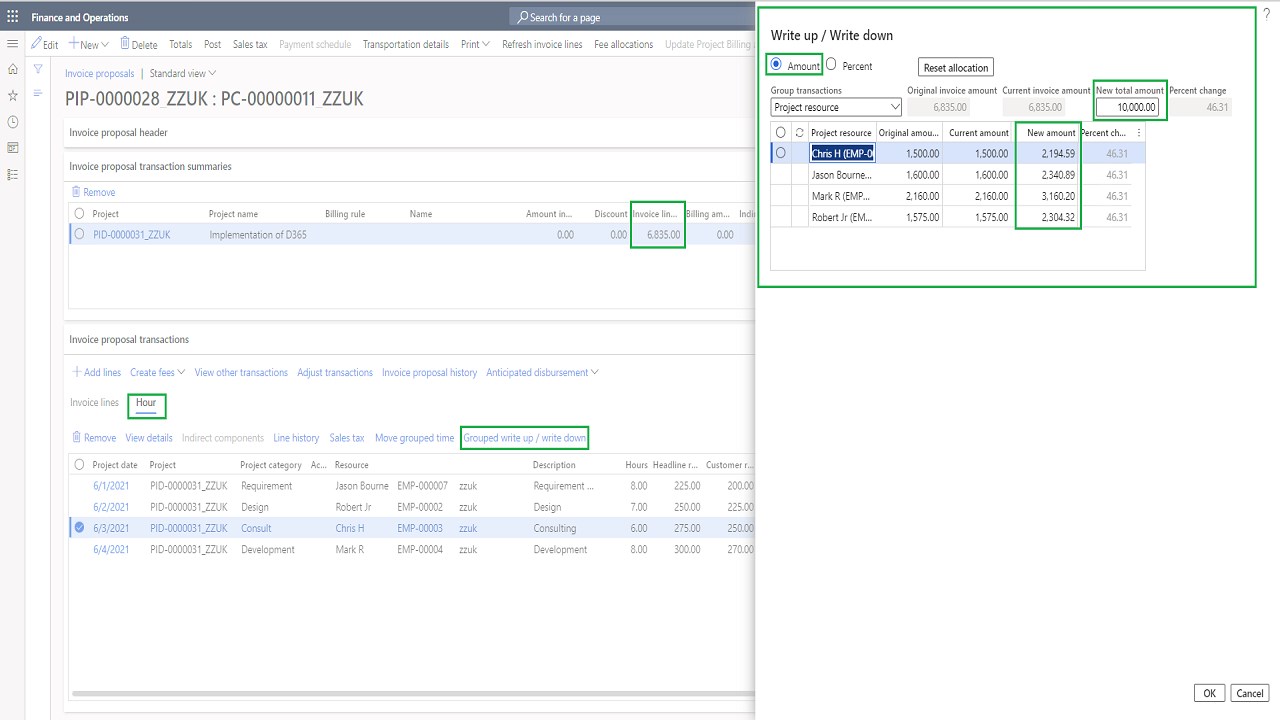Click the New total amount field

tap(1127, 107)
